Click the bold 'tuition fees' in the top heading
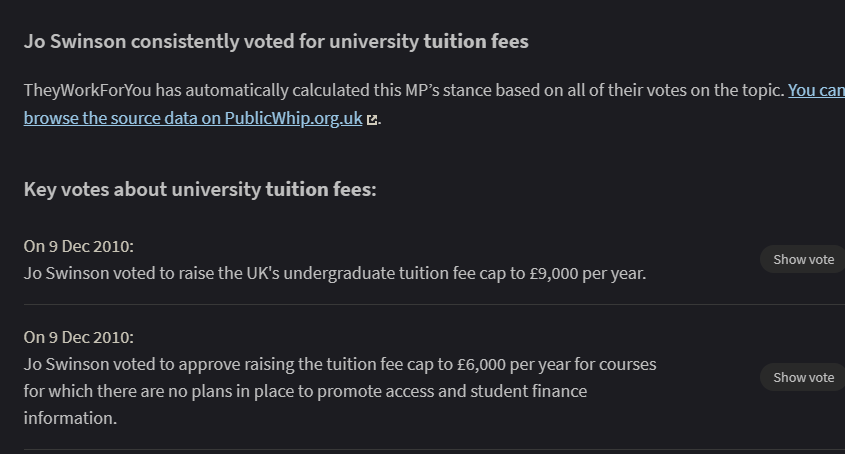Viewport: 845px width, 454px height. click(x=476, y=42)
